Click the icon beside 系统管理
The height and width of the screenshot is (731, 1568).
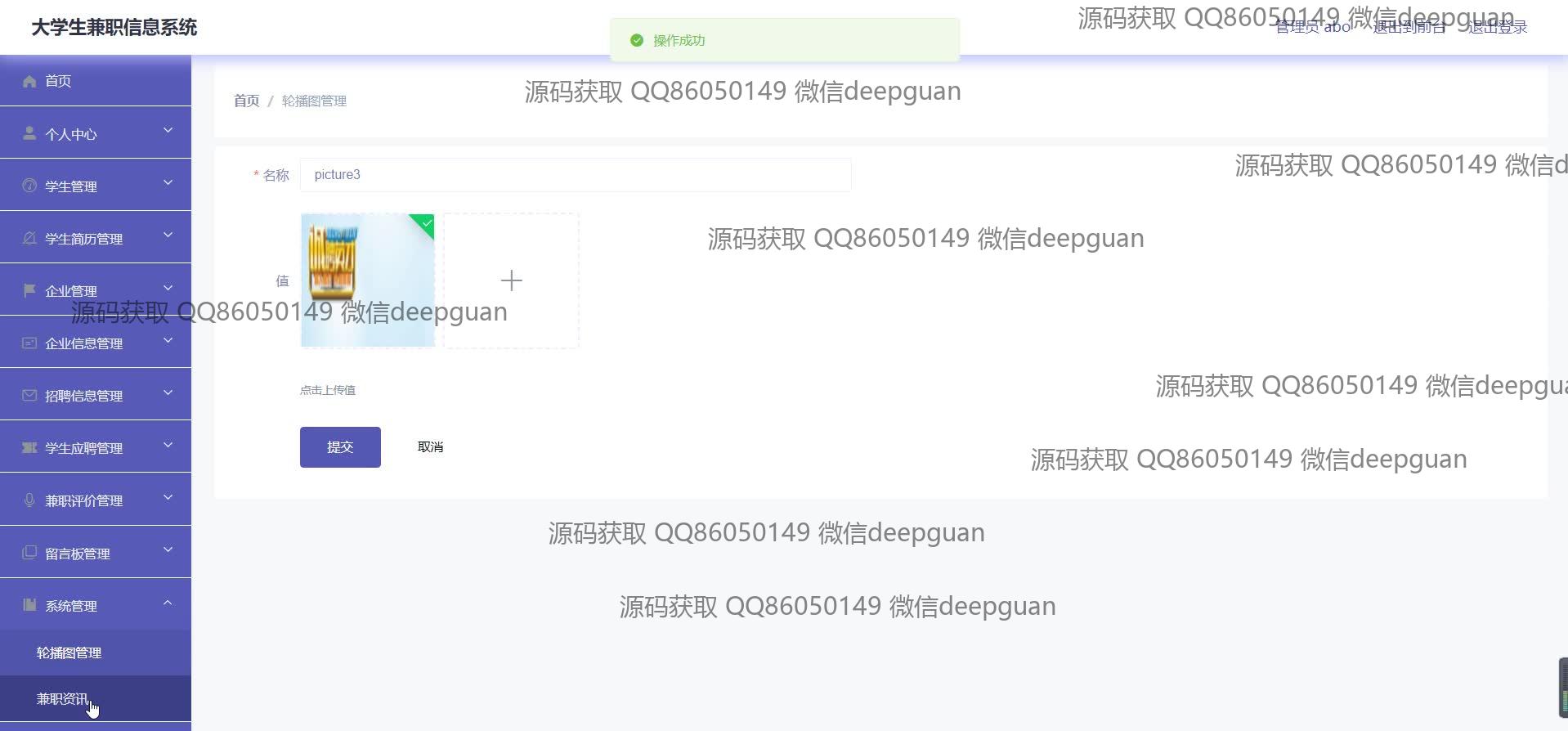coord(29,605)
